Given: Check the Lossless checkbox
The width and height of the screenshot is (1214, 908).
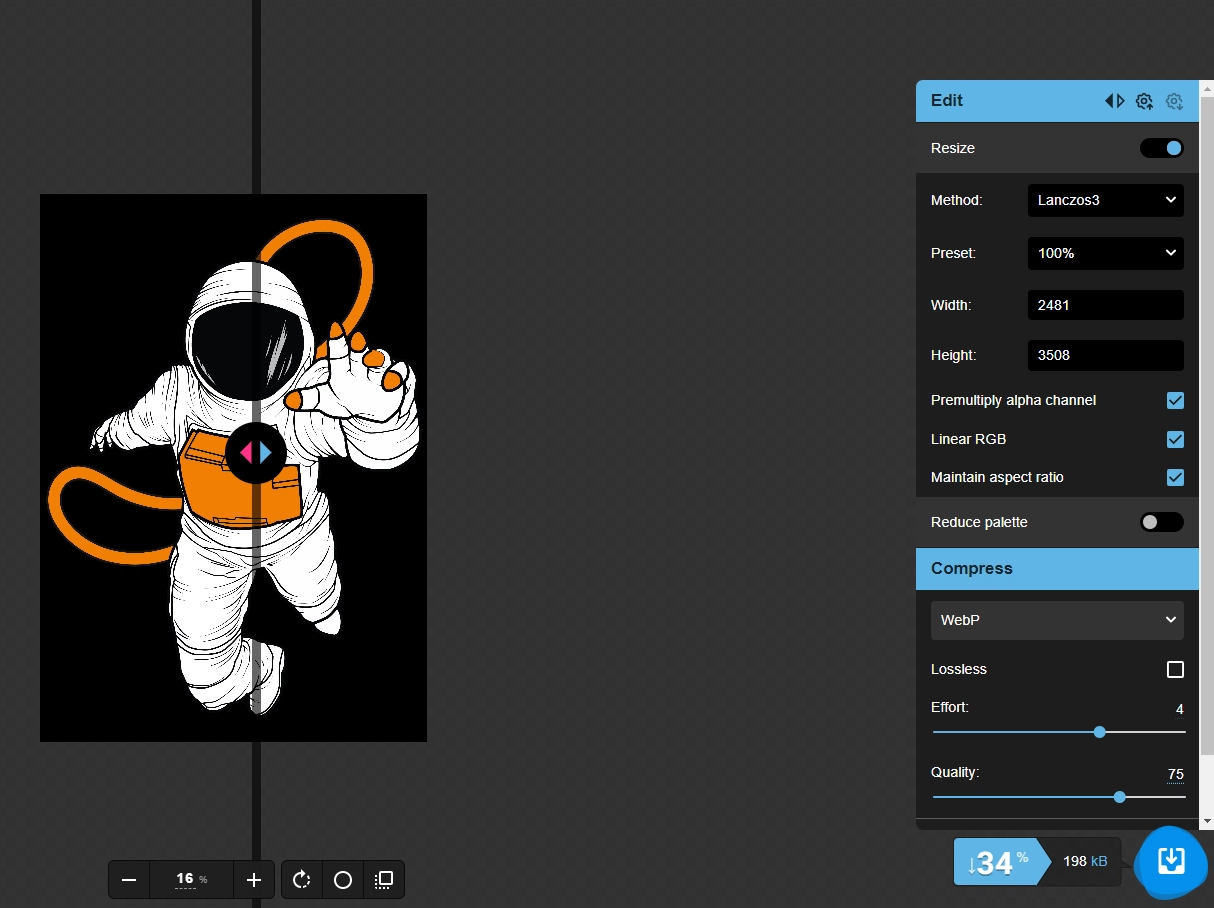Looking at the screenshot, I should click(1175, 670).
